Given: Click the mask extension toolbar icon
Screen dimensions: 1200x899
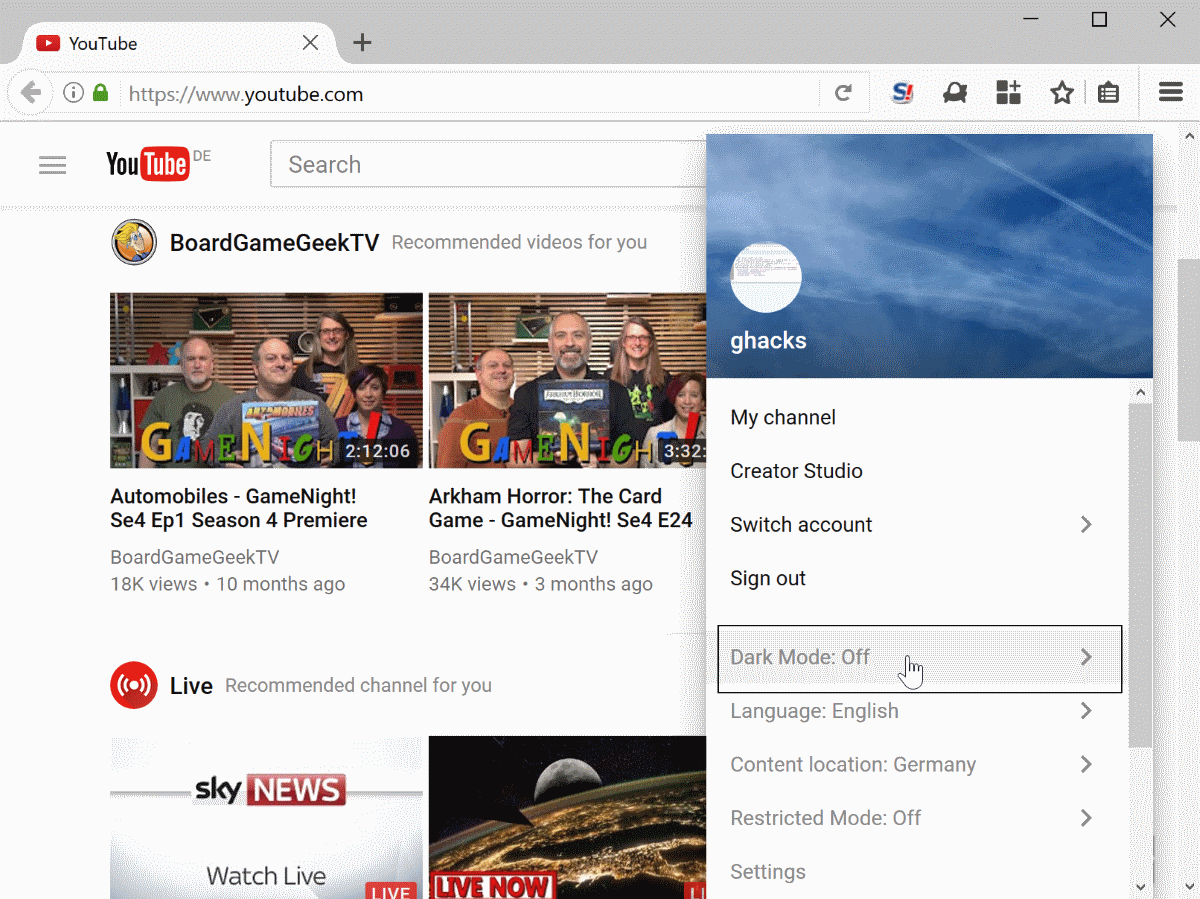Looking at the screenshot, I should click(x=955, y=93).
